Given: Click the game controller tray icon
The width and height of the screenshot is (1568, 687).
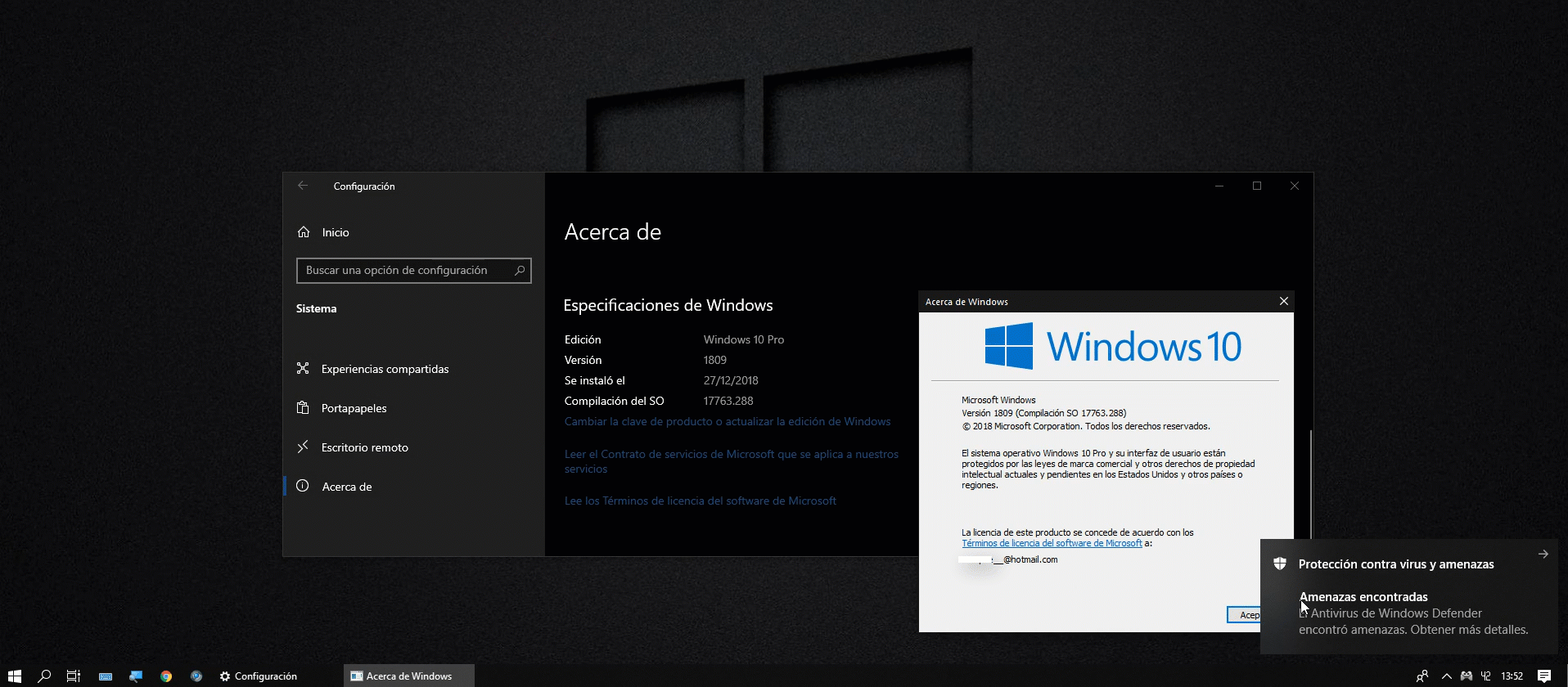Looking at the screenshot, I should 1466,676.
